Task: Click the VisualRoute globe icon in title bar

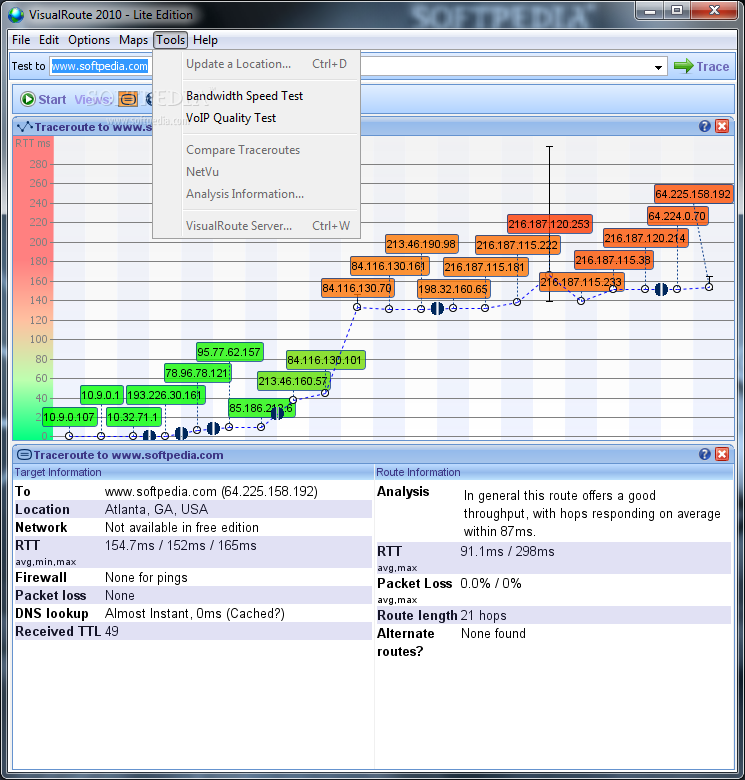Action: [16, 14]
